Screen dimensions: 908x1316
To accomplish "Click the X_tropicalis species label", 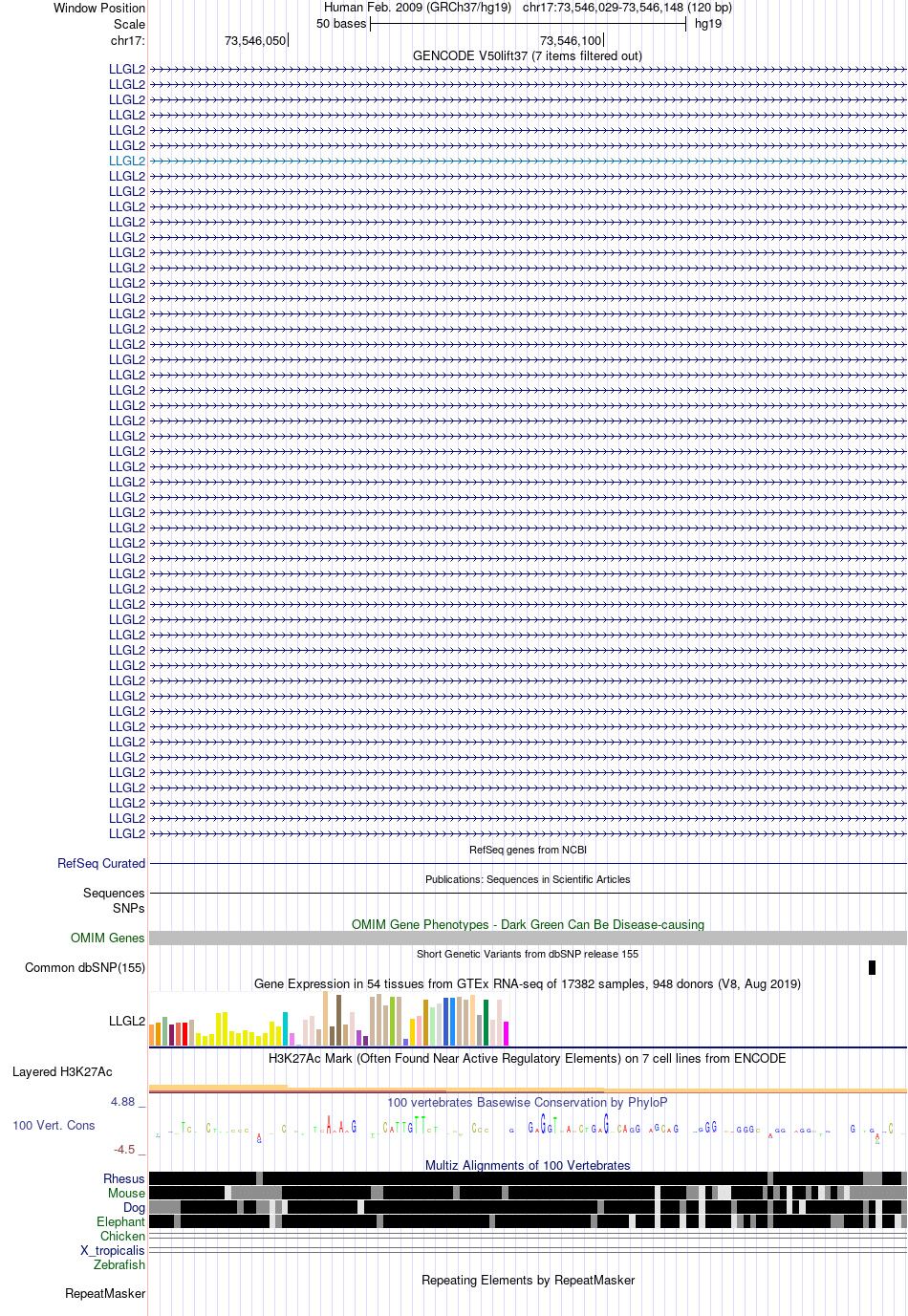I will click(x=113, y=1250).
